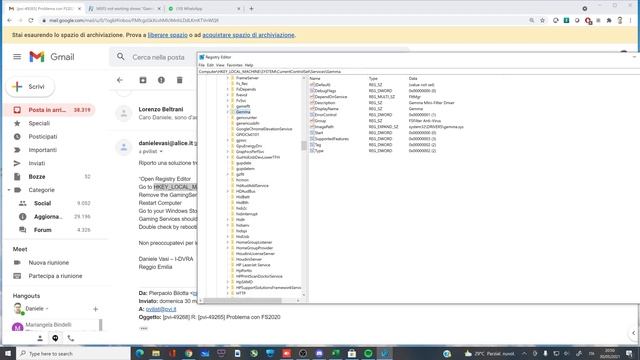Open Gmail main menu hamburger icon

(x=17, y=57)
